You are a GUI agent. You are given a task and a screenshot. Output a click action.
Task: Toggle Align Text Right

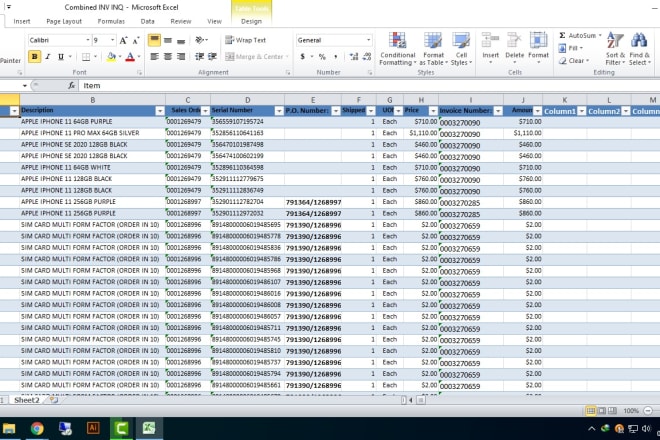181,56
